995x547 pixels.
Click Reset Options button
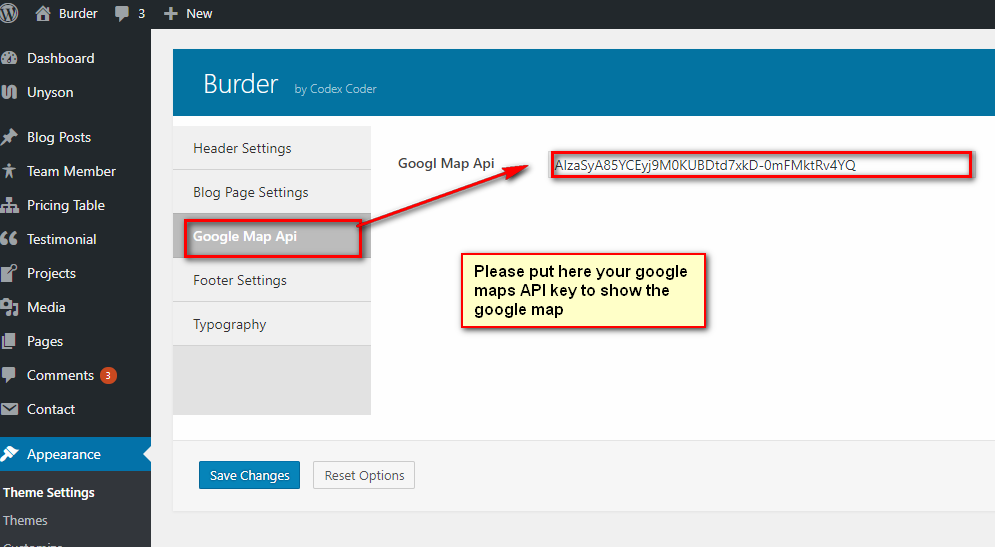(x=364, y=475)
